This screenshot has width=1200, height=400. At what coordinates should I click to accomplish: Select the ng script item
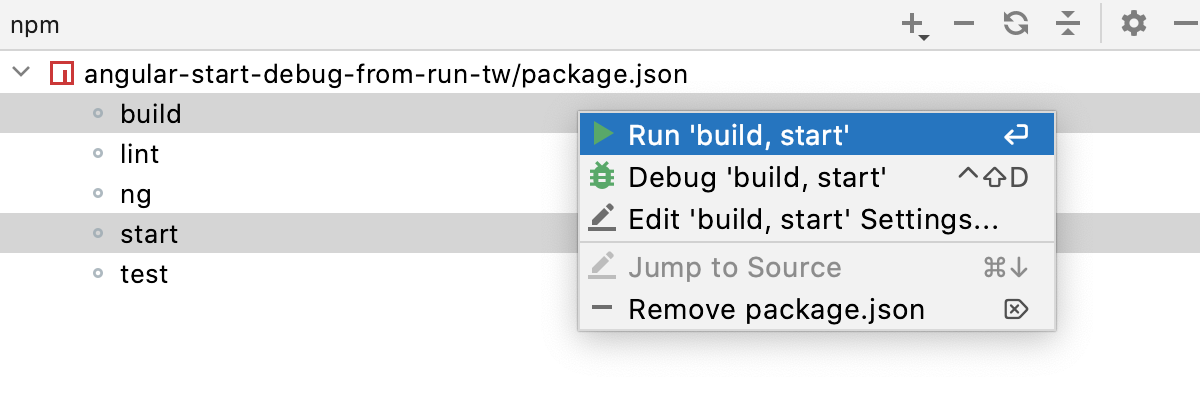pos(135,194)
